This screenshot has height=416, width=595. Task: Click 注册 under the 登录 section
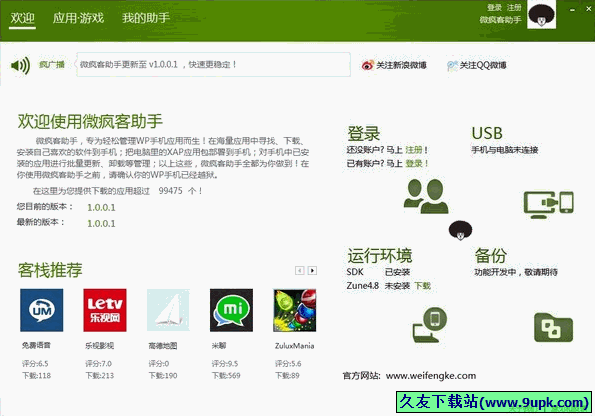click(x=414, y=150)
